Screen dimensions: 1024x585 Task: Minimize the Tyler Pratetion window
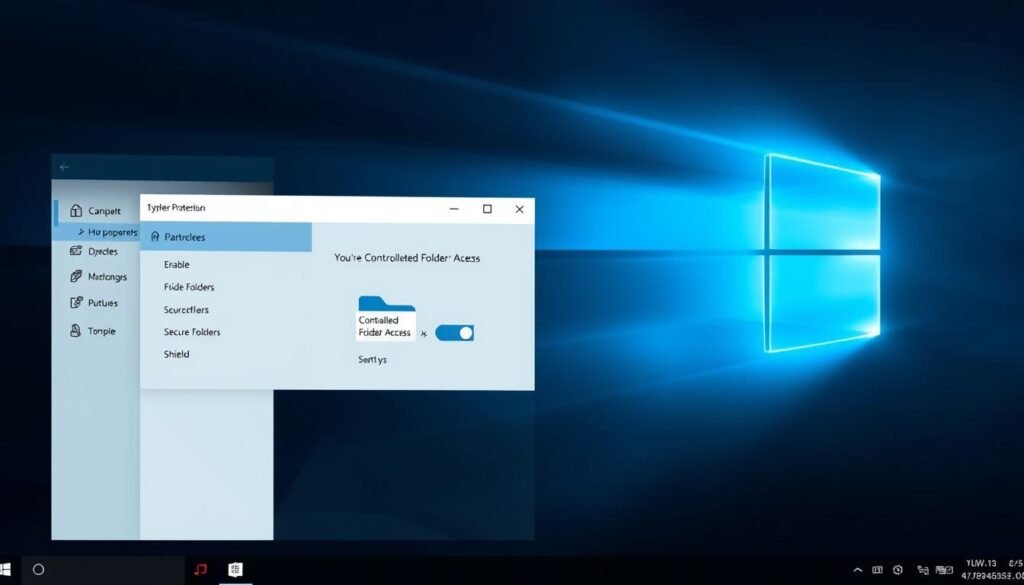455,209
